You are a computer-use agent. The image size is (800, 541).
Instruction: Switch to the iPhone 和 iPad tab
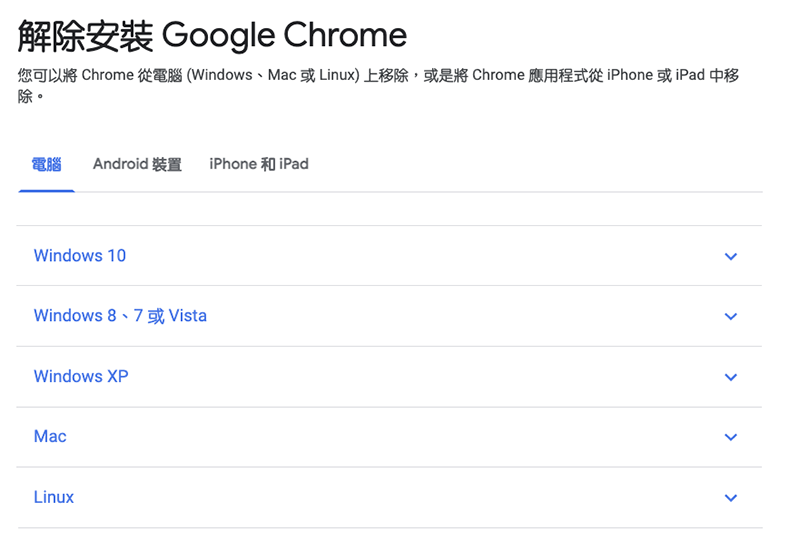tap(259, 164)
